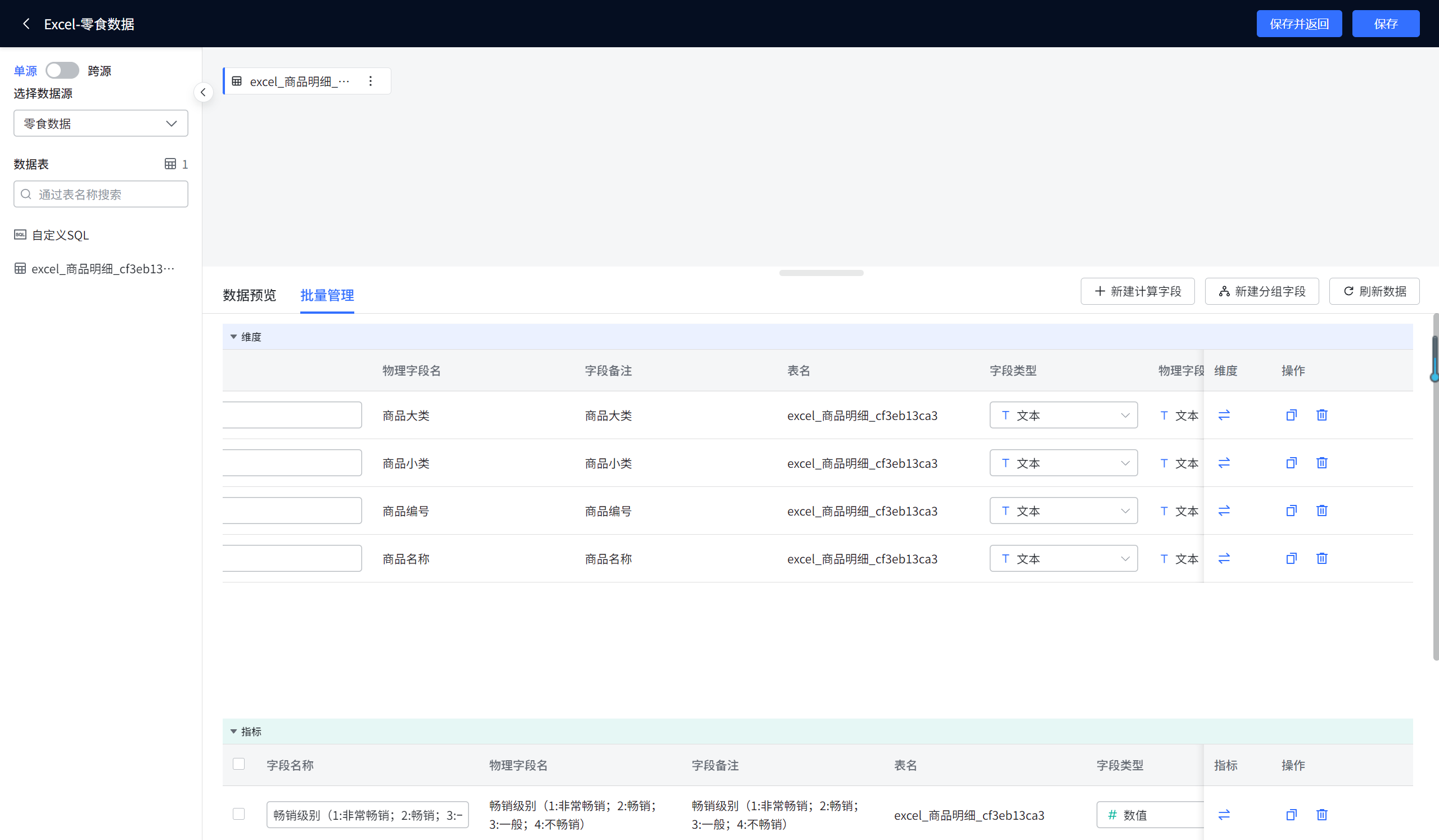Select the 批量管理 tab
Screen dimensions: 1439x840
click(x=327, y=295)
